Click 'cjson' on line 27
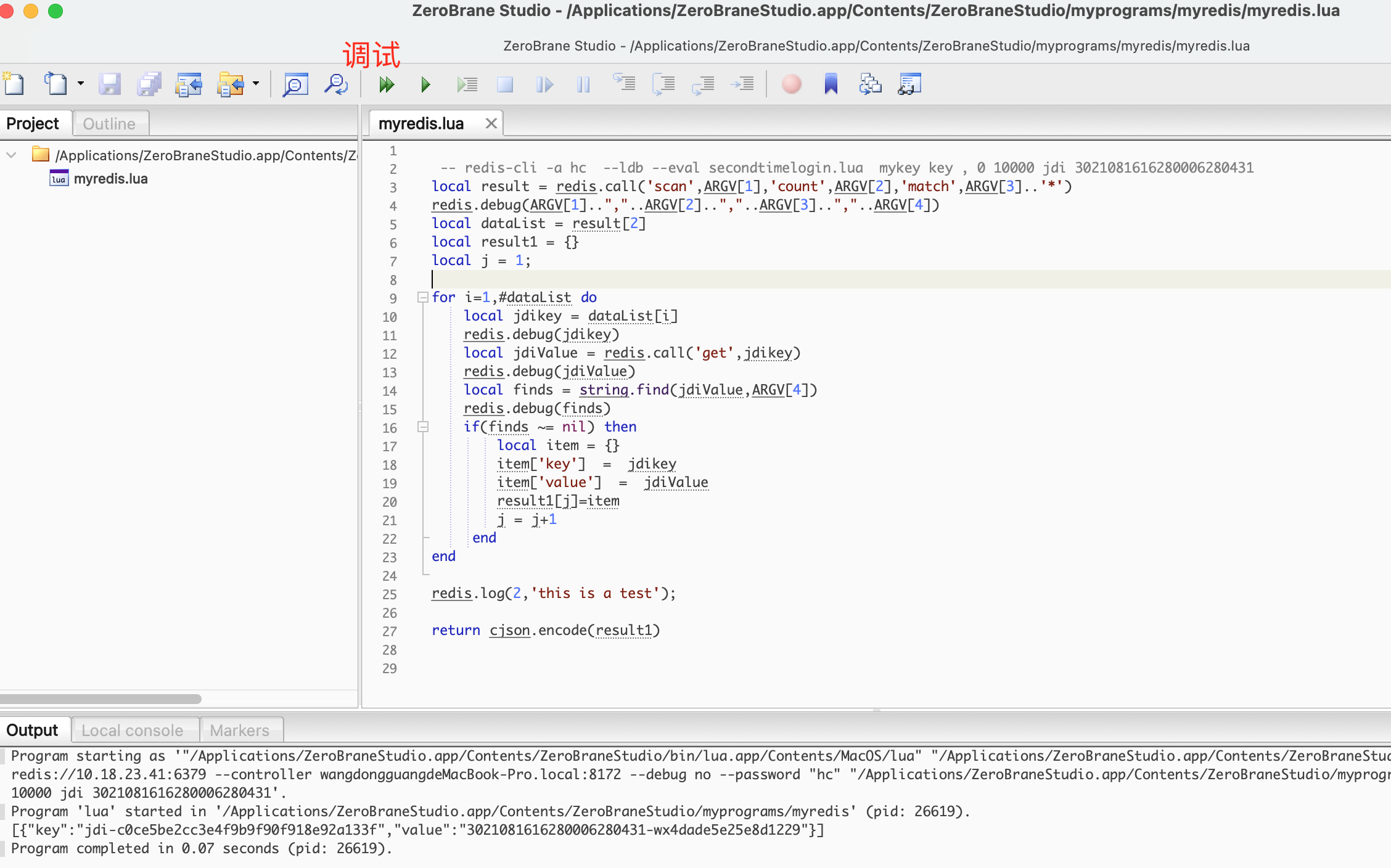Viewport: 1391px width, 868px height. pos(510,630)
